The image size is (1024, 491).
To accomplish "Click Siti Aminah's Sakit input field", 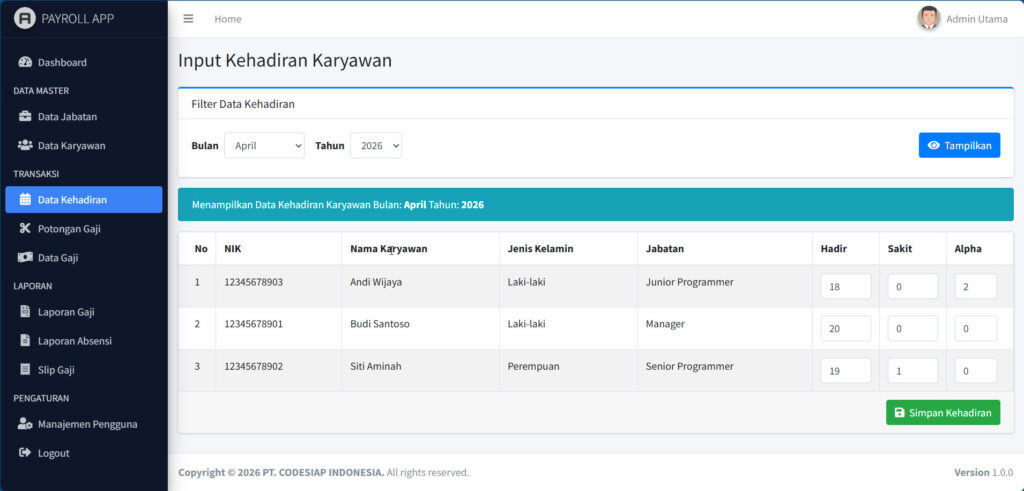I will click(x=912, y=371).
